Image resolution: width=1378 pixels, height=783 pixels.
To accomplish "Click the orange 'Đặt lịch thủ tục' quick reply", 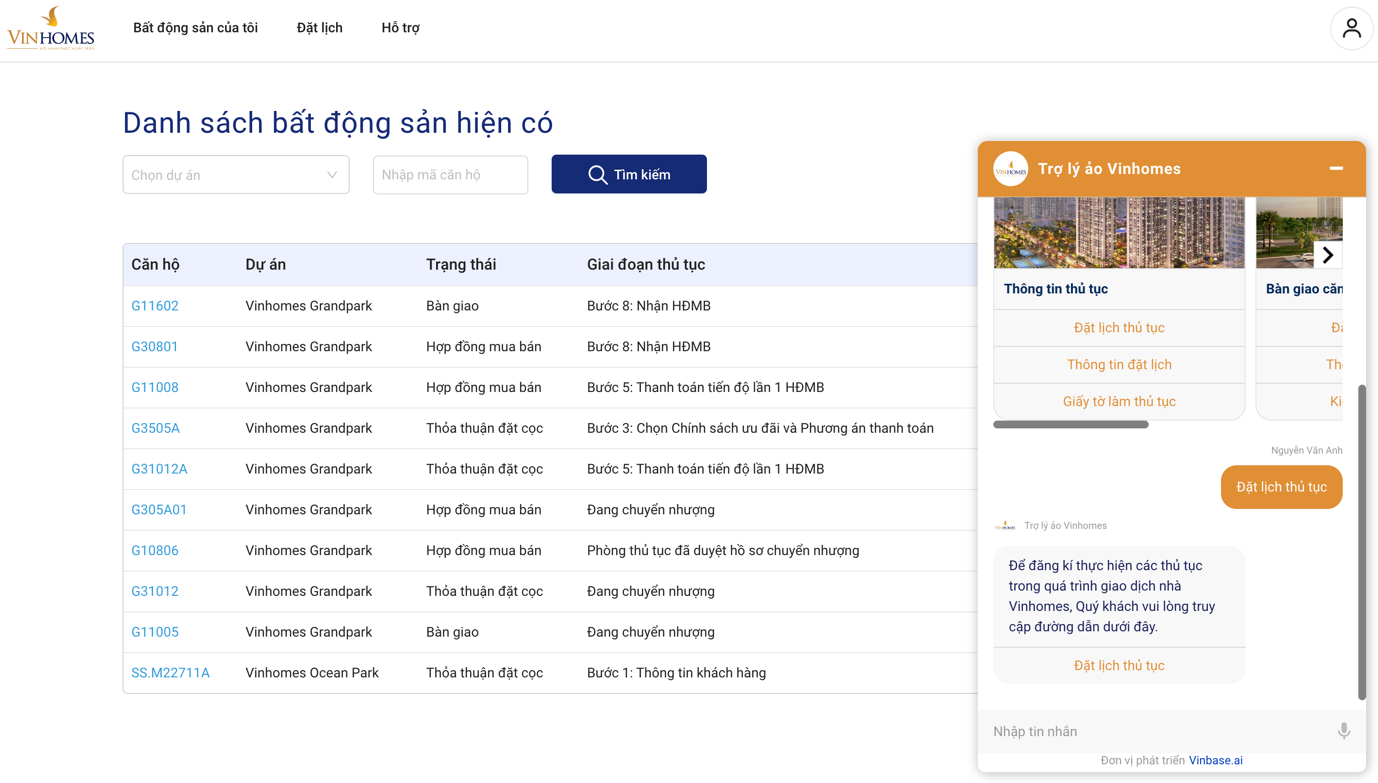I will 1281,487.
